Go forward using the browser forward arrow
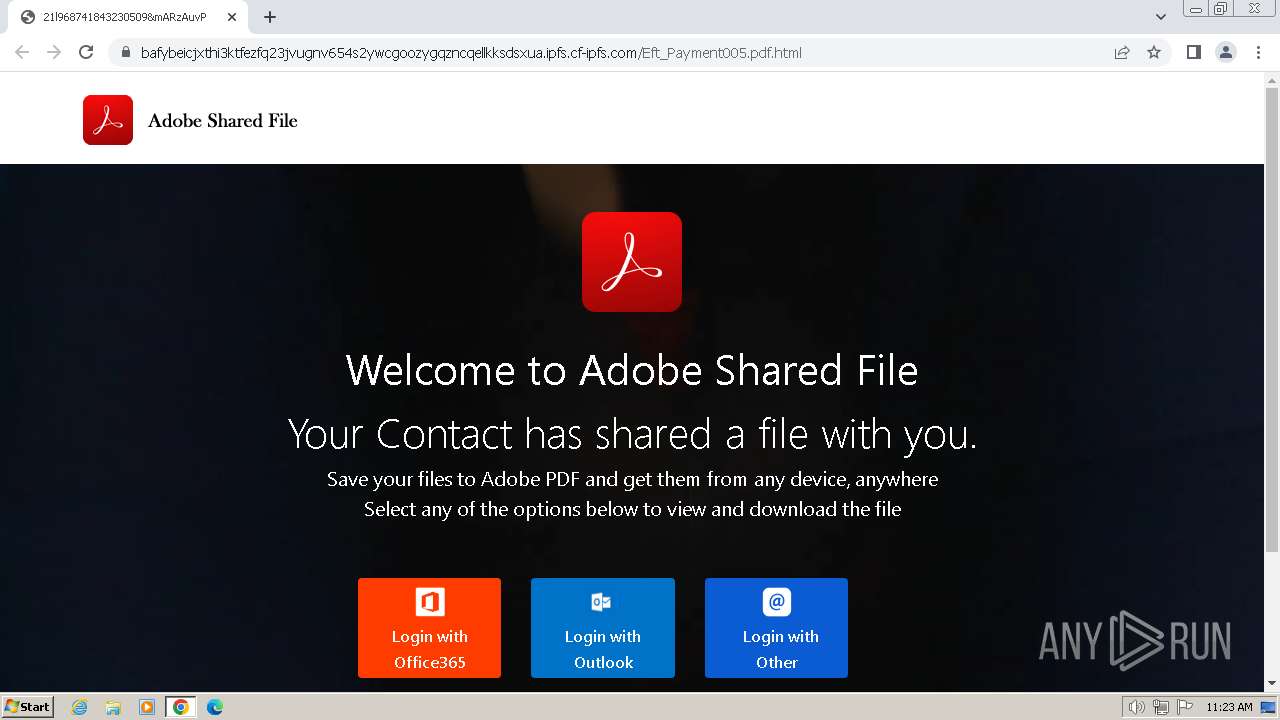This screenshot has width=1280, height=720. [x=54, y=52]
